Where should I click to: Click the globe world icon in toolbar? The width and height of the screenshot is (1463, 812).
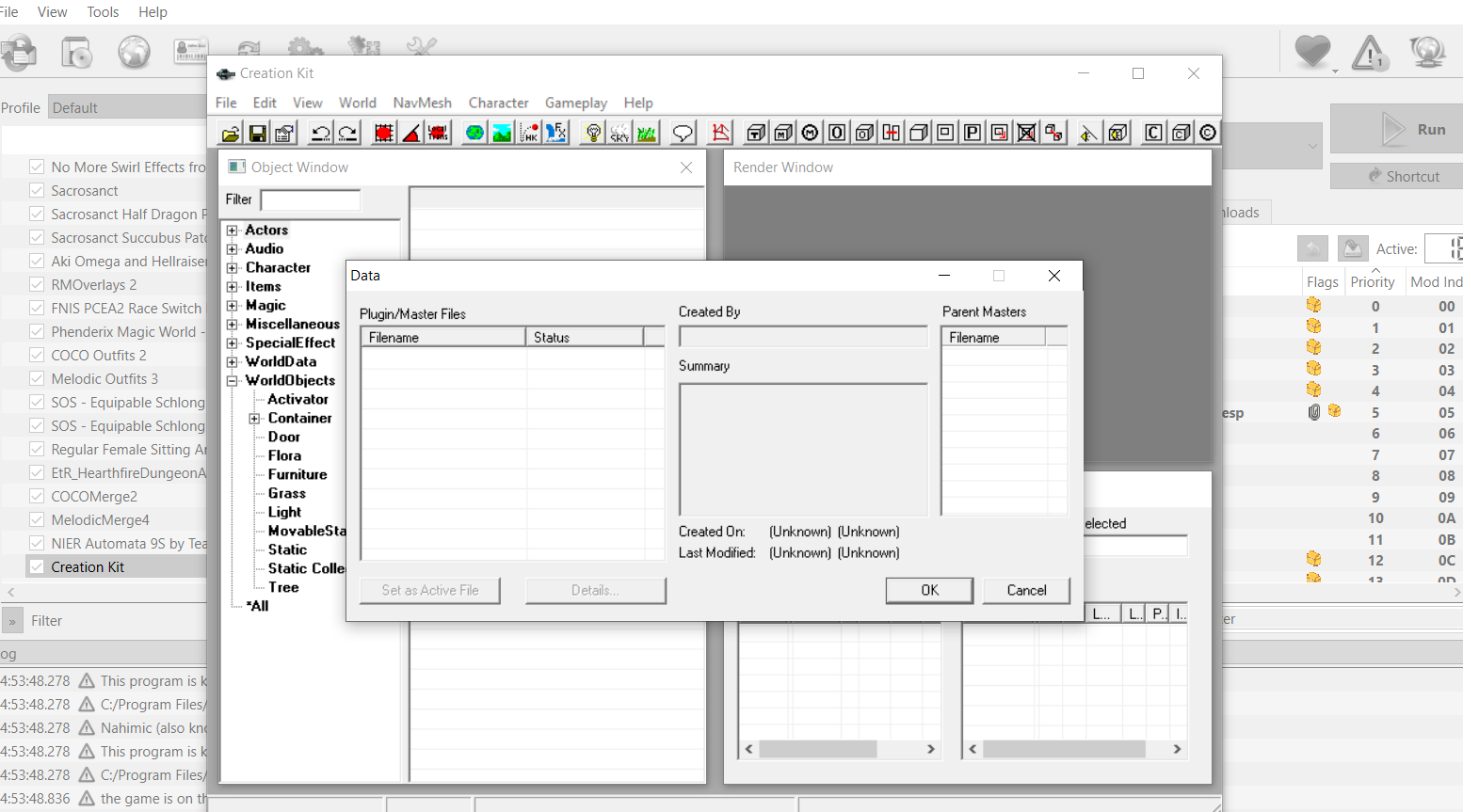(474, 134)
